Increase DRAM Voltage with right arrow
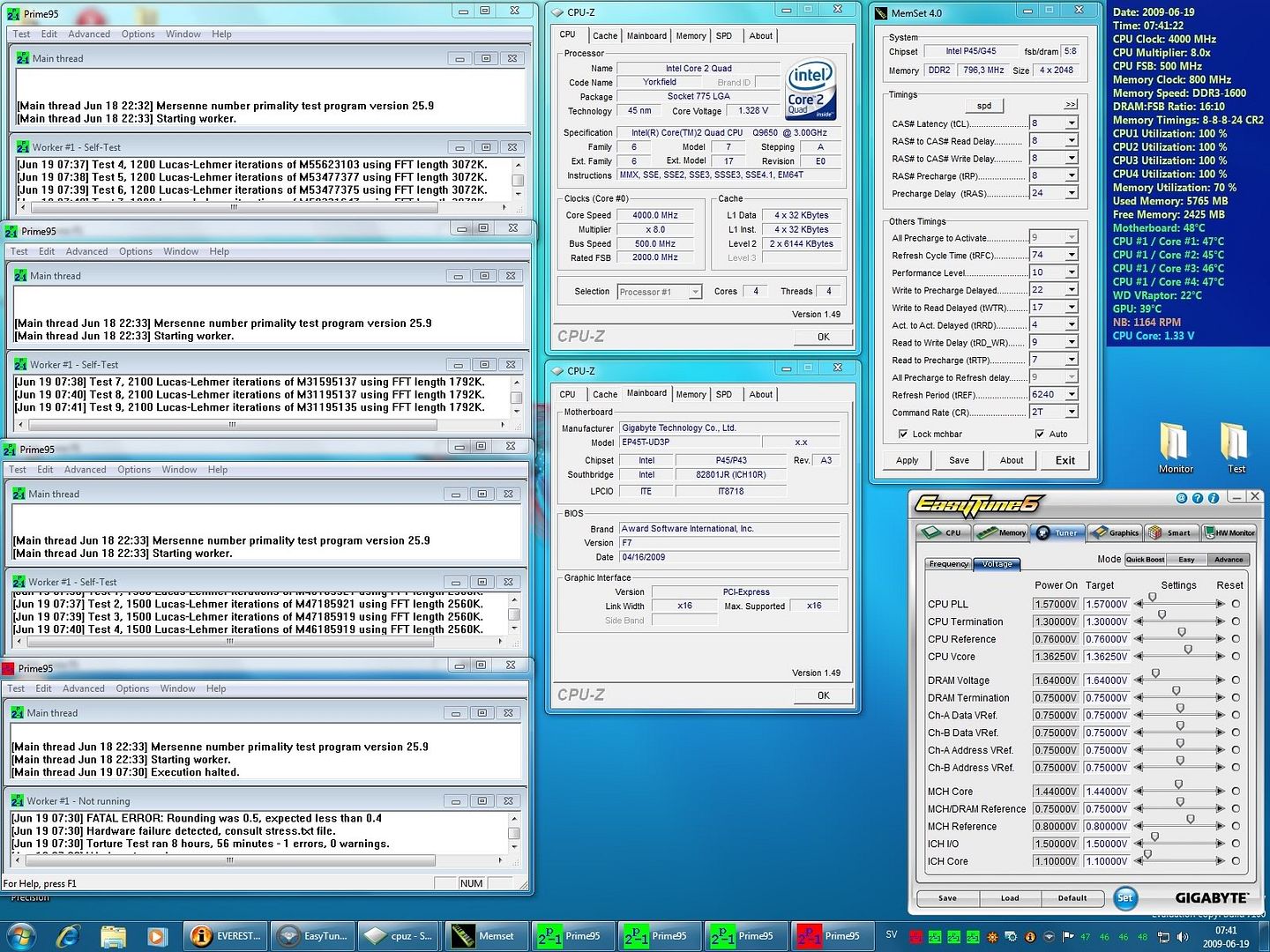Image resolution: width=1270 pixels, height=952 pixels. (1221, 681)
